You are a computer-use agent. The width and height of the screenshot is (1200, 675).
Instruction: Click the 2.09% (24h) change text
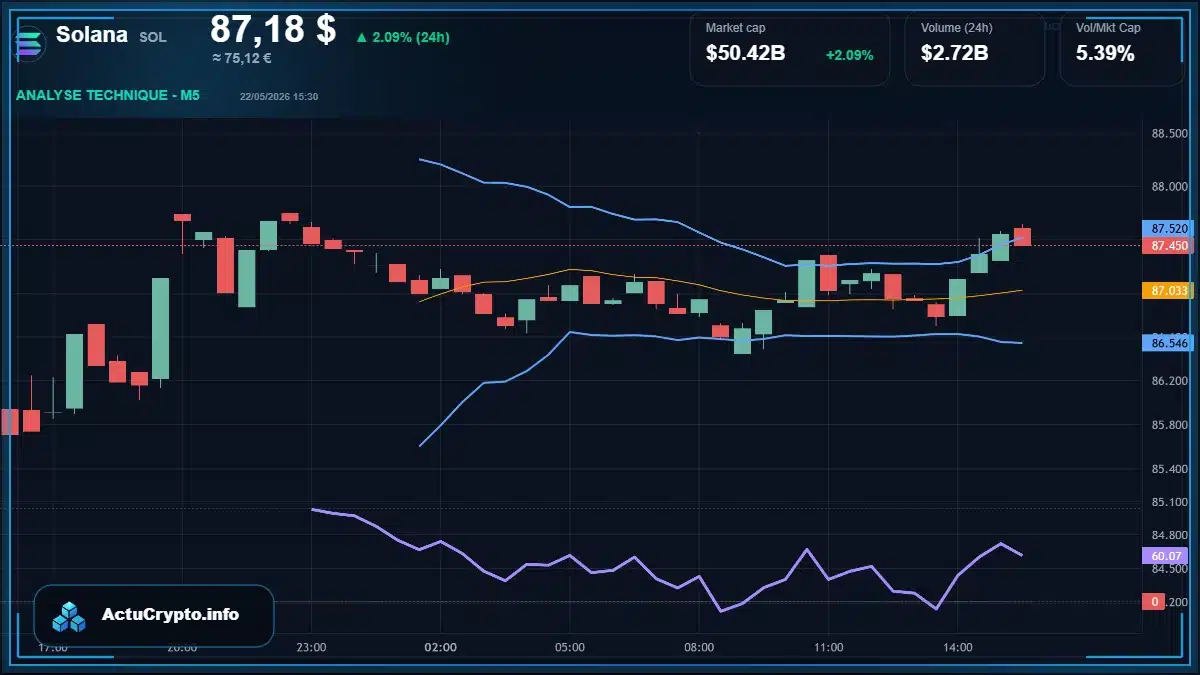pyautogui.click(x=411, y=38)
